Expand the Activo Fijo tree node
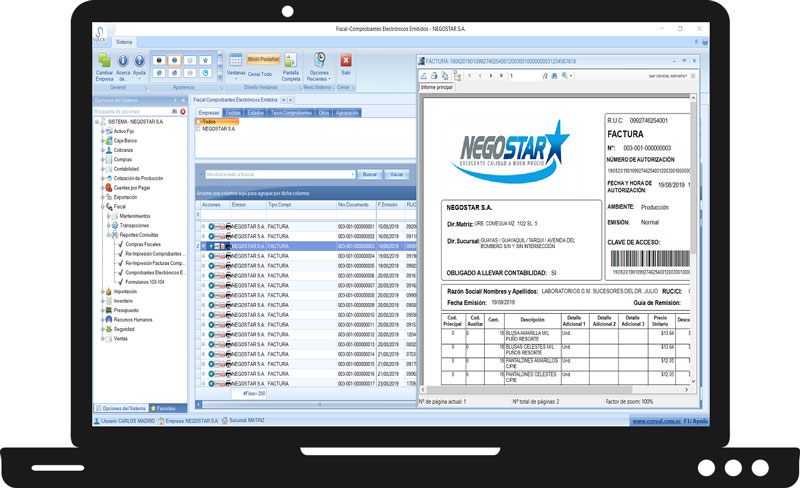Screen dimensions: 800x488 click(103, 131)
